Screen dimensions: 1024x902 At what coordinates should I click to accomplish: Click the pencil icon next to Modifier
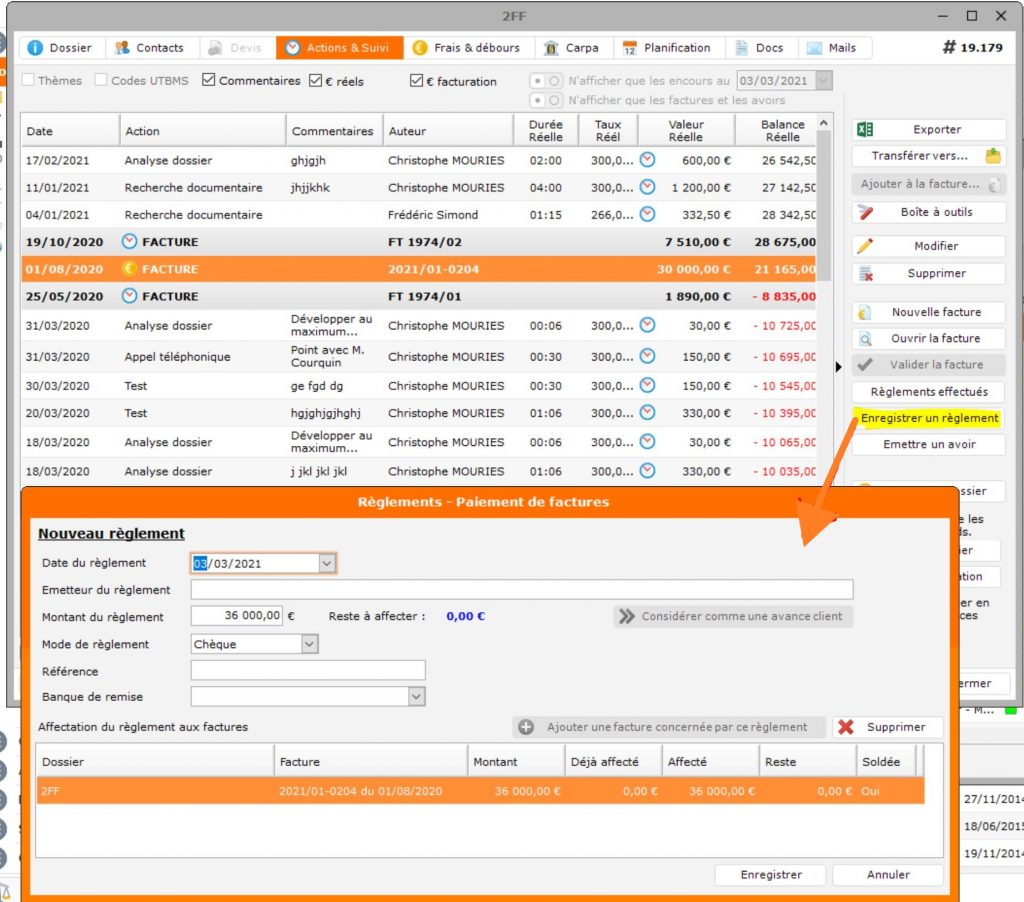[x=866, y=246]
